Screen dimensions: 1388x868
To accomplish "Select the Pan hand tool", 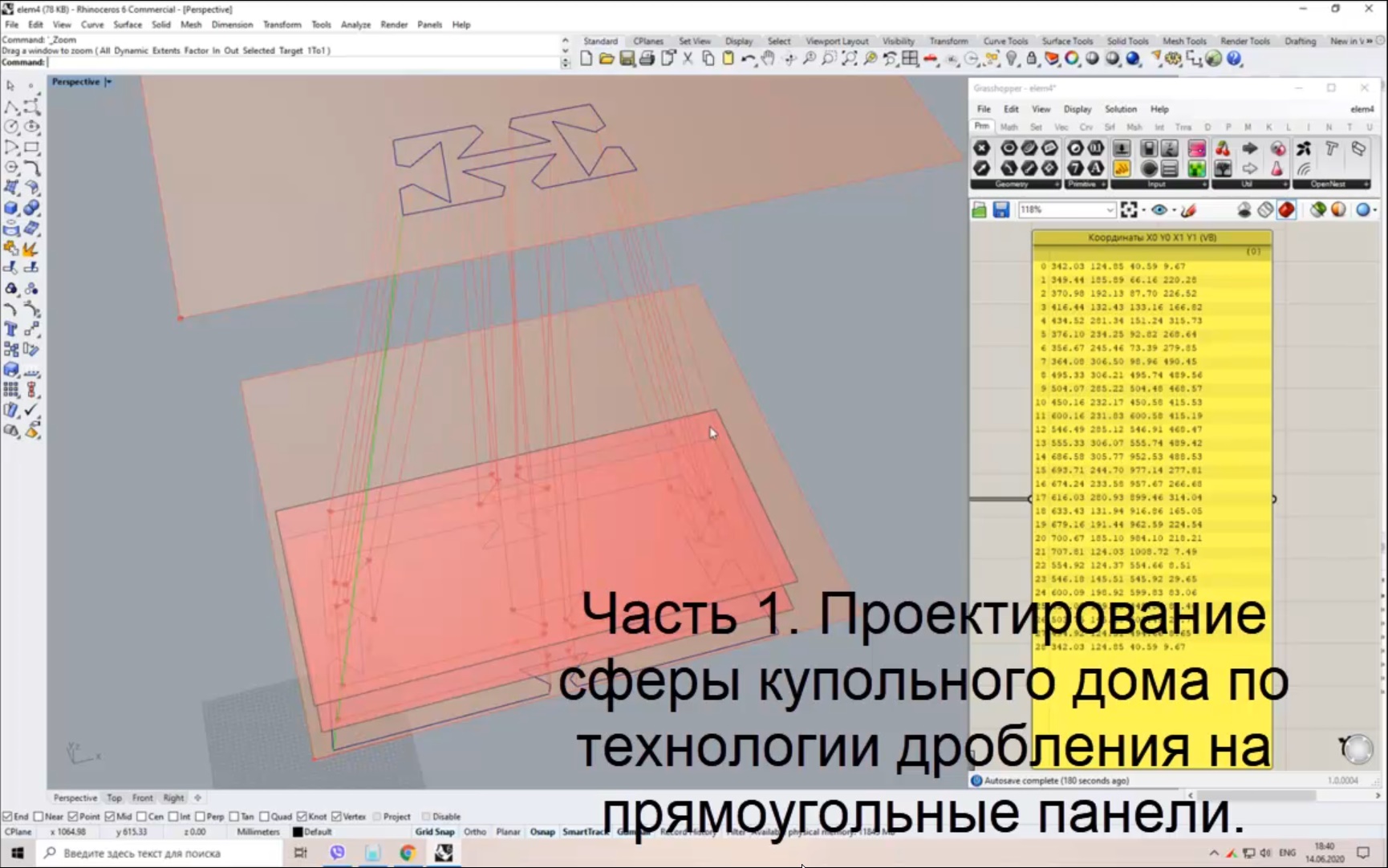I will pos(769,59).
